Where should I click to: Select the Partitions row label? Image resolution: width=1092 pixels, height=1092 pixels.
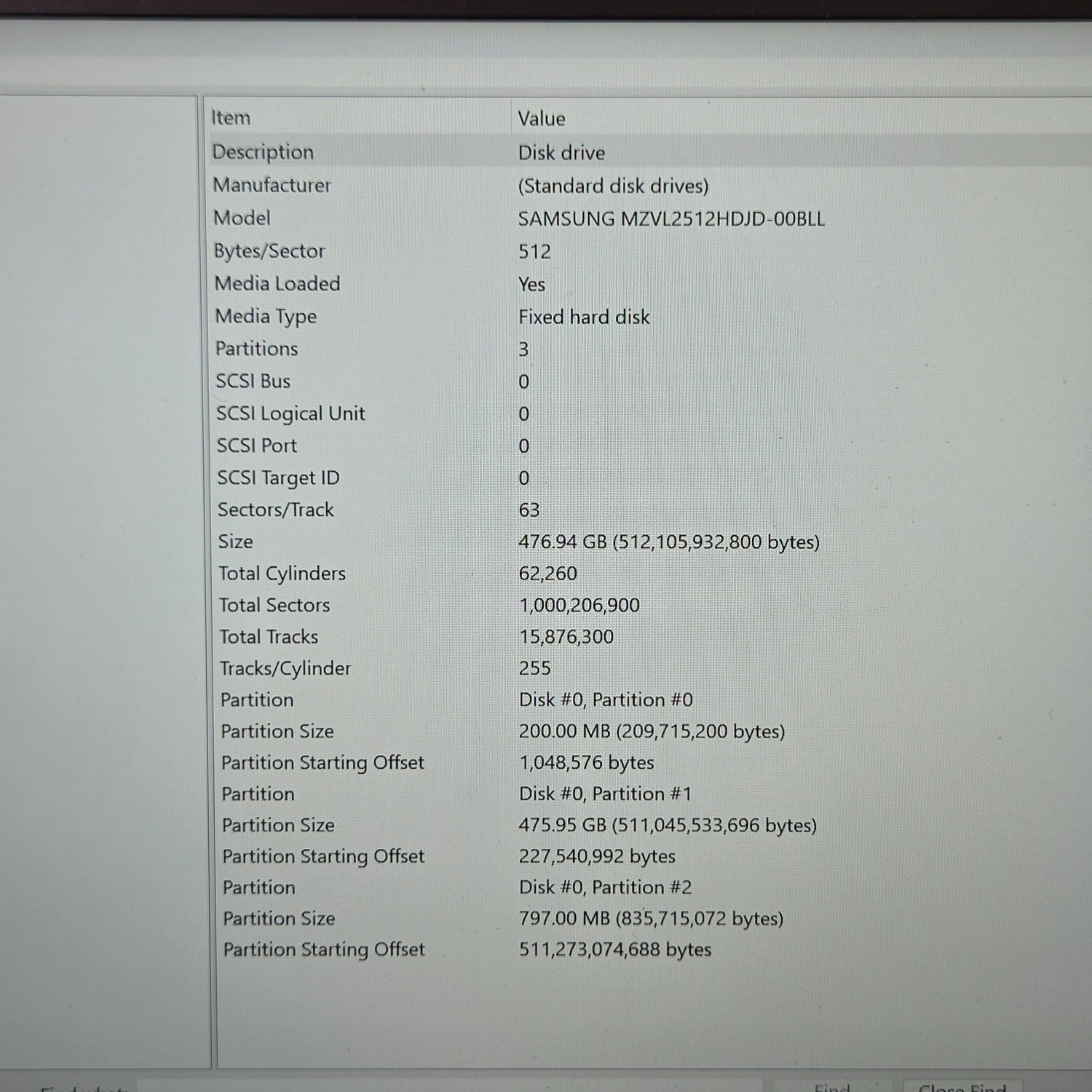256,349
